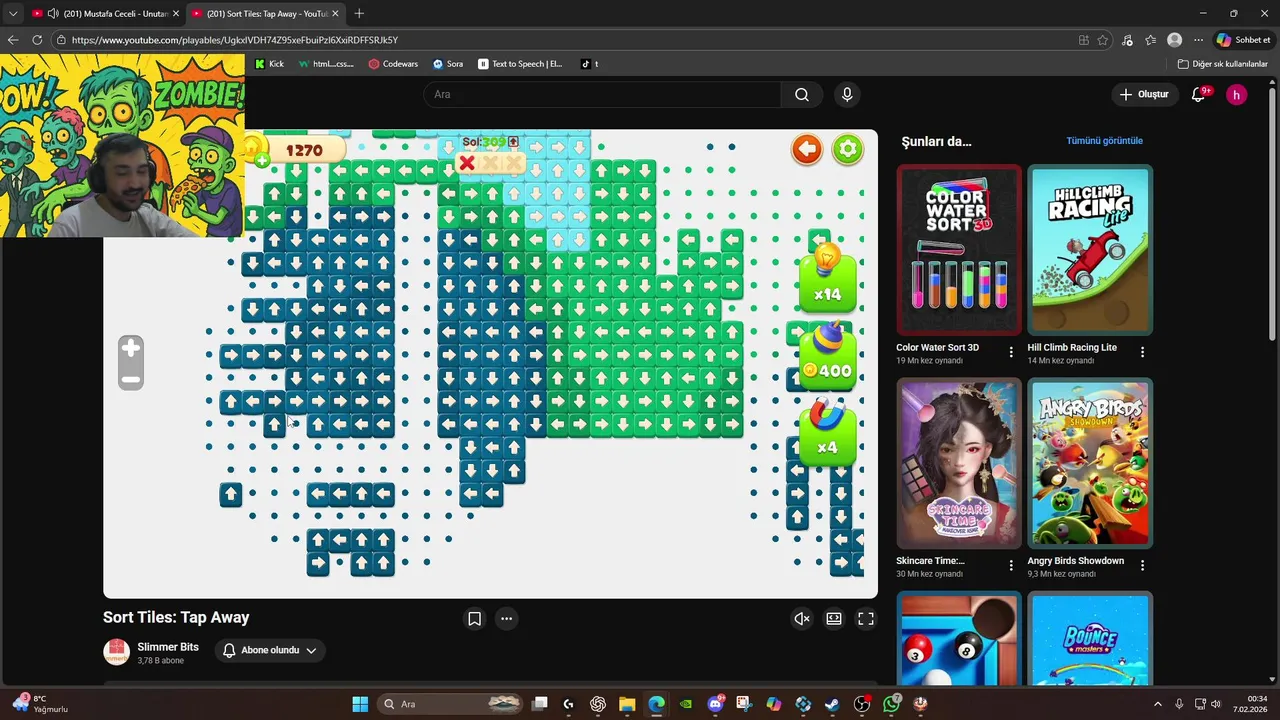Save game with the bookmark icon
Screen dimensions: 1280x720
click(x=475, y=619)
